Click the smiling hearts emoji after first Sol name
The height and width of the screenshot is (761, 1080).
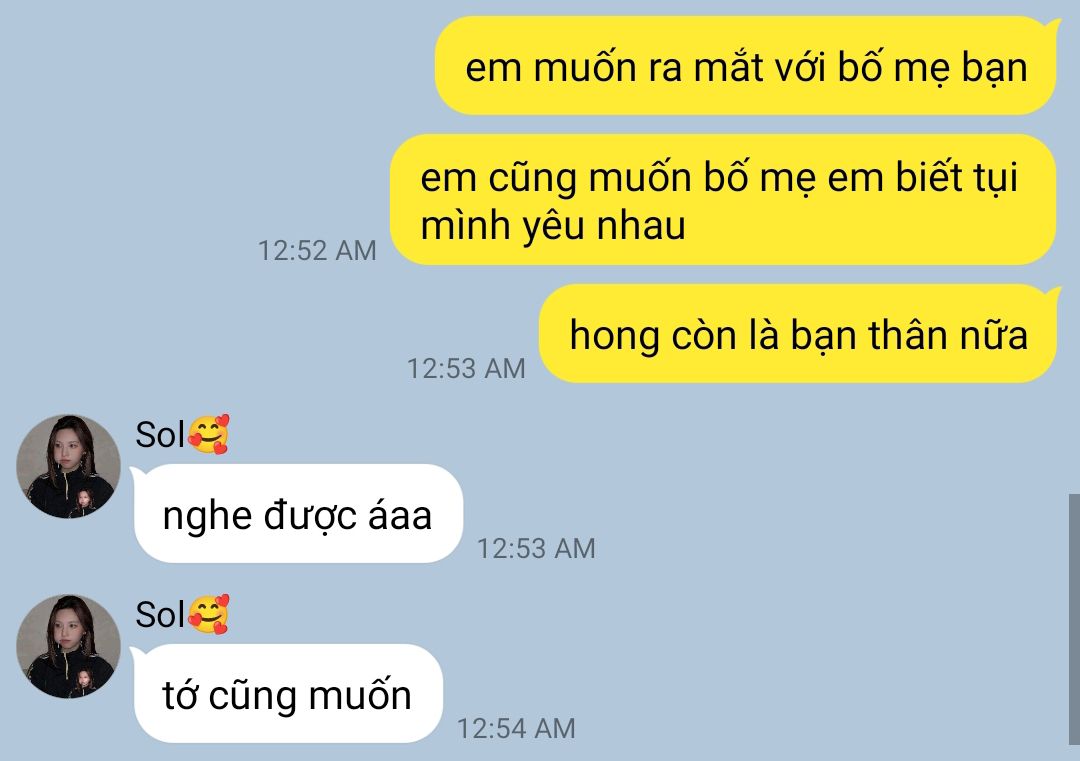(x=208, y=434)
